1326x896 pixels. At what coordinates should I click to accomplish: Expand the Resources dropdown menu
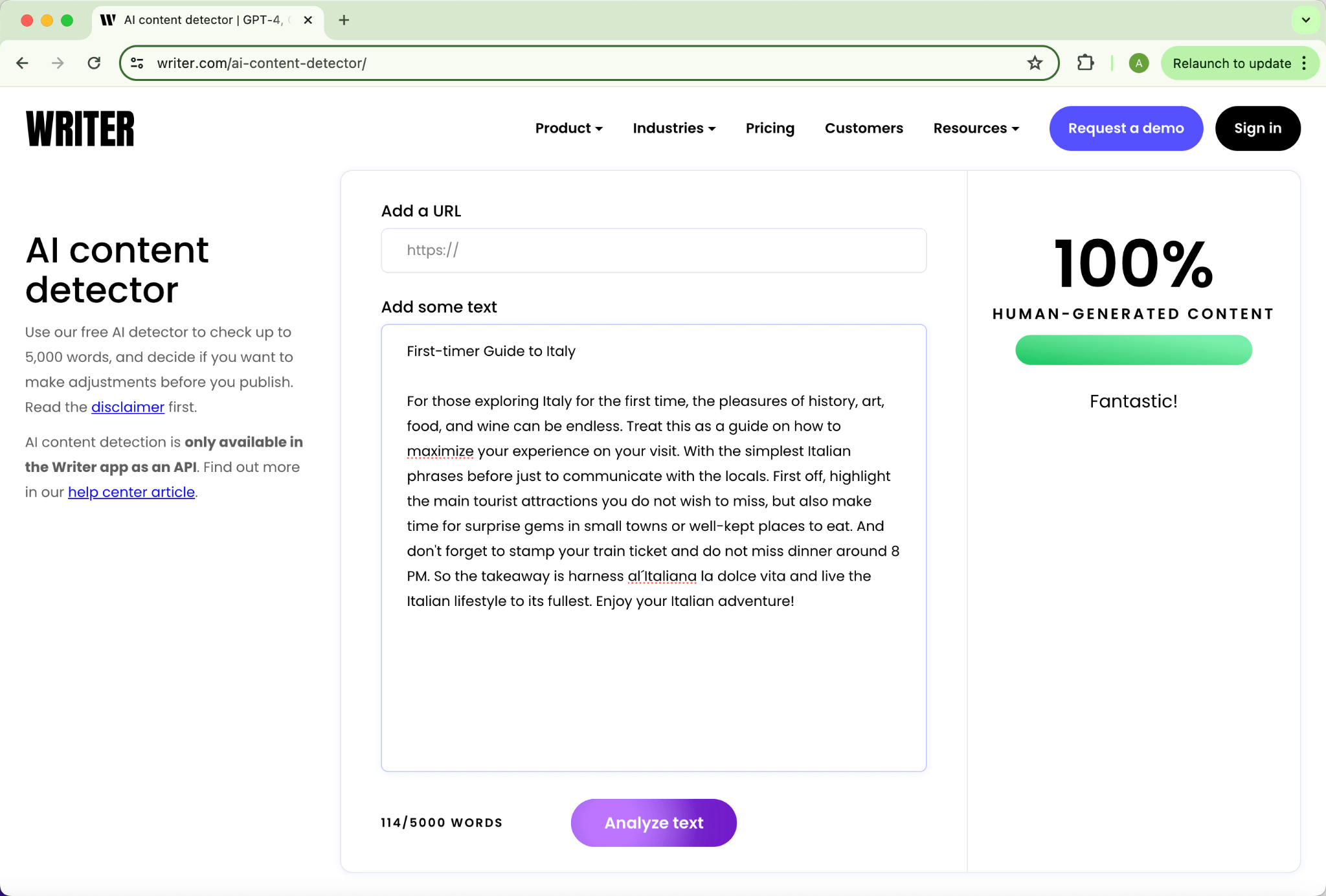975,128
